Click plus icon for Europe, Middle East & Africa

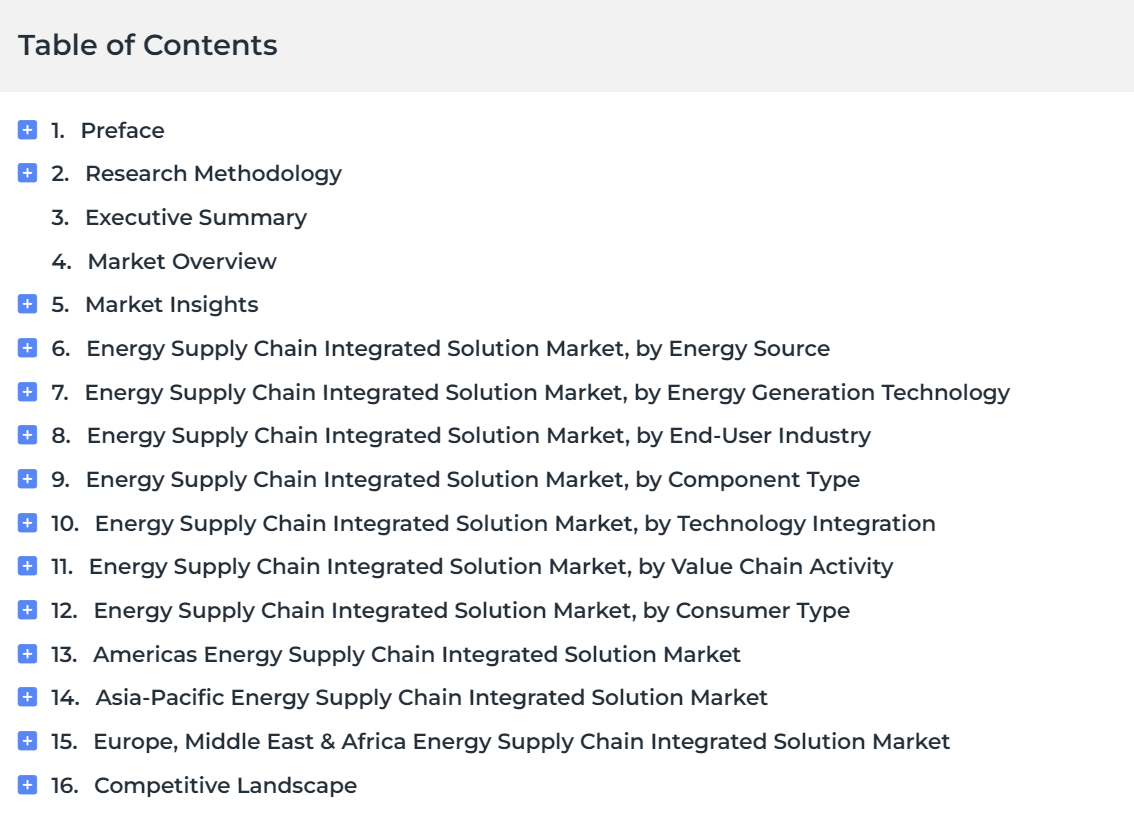(27, 741)
